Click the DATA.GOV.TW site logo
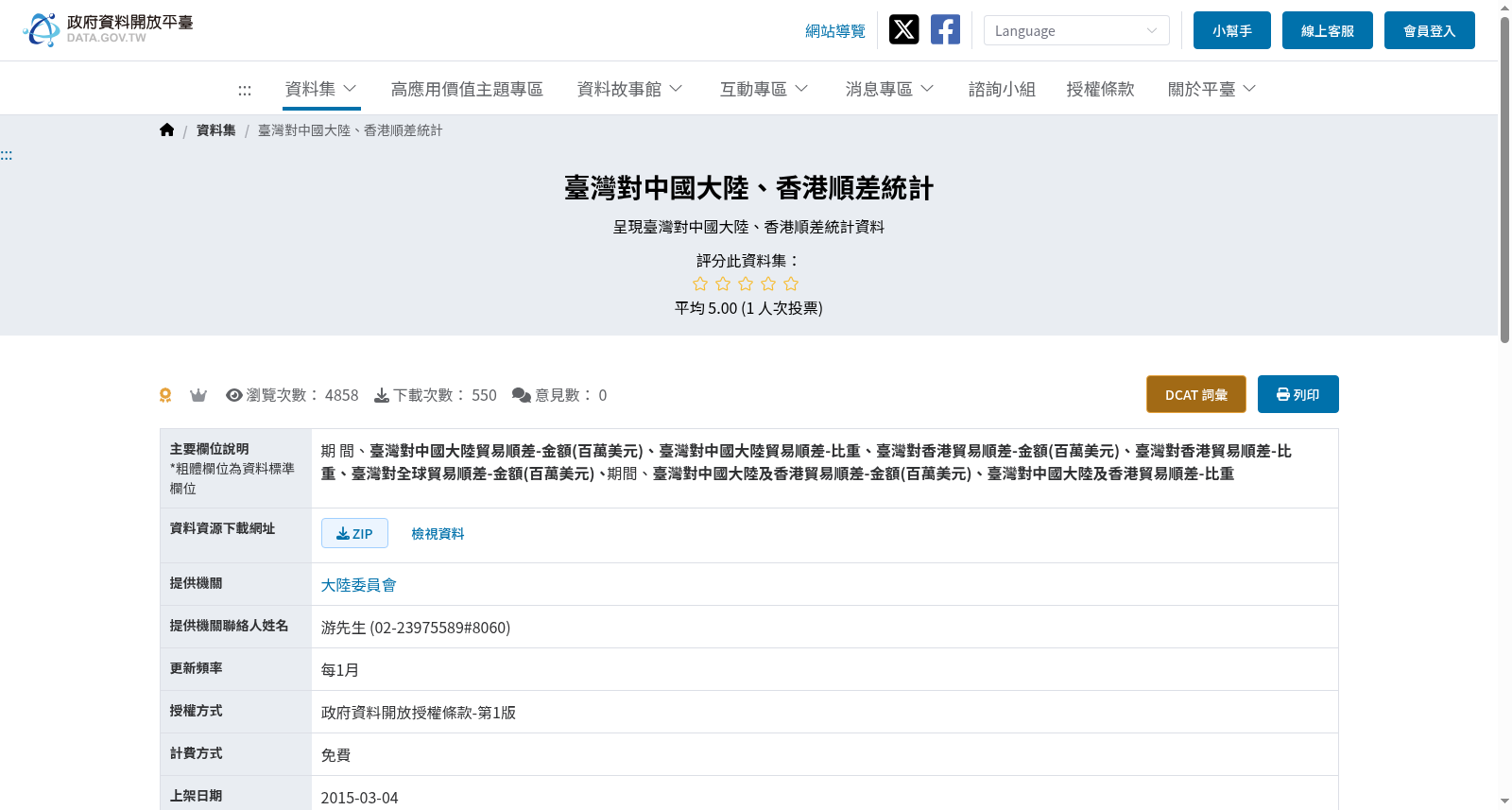The width and height of the screenshot is (1512, 810). point(108,29)
